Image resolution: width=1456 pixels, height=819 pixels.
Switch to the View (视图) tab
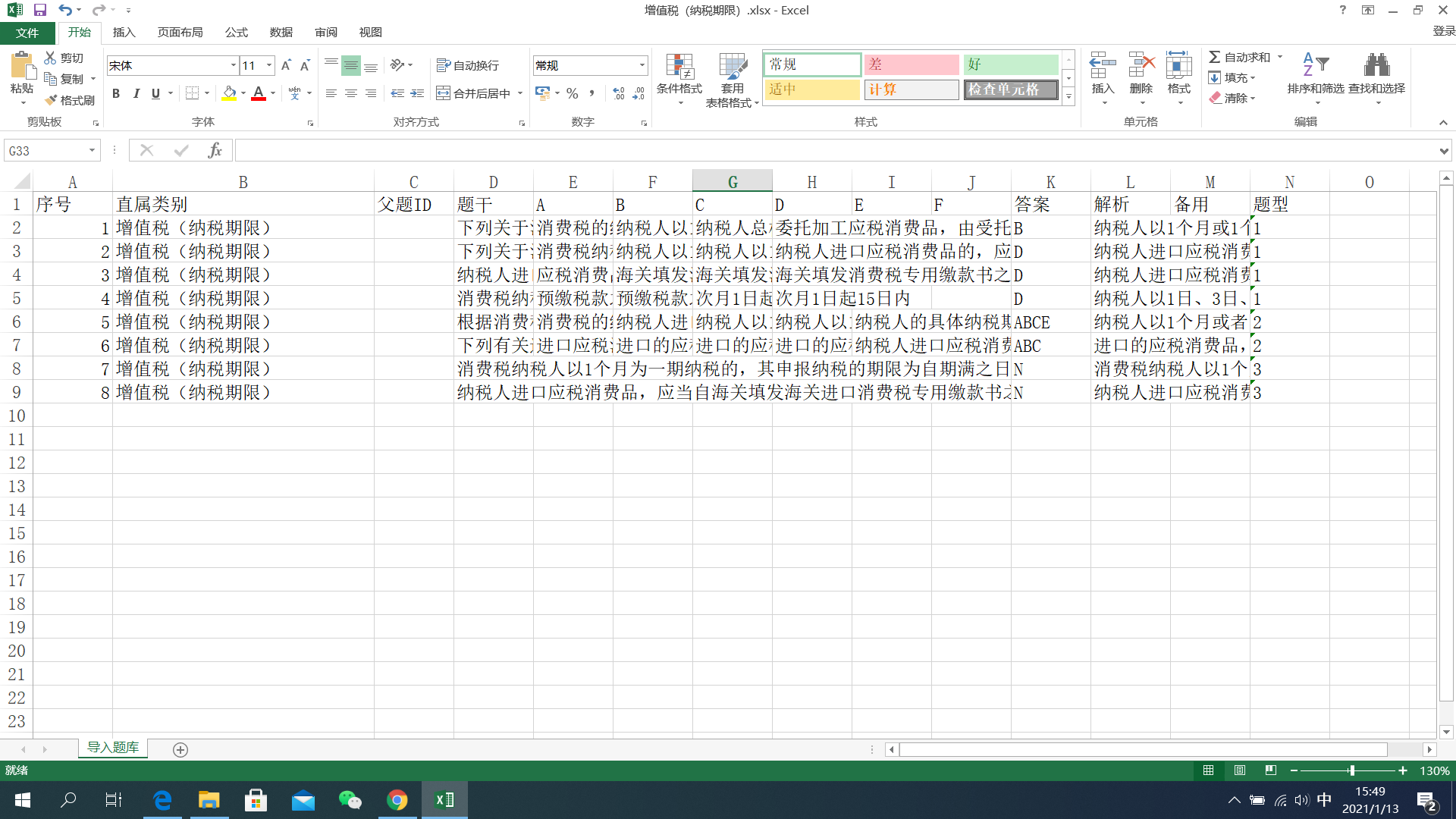click(x=371, y=33)
